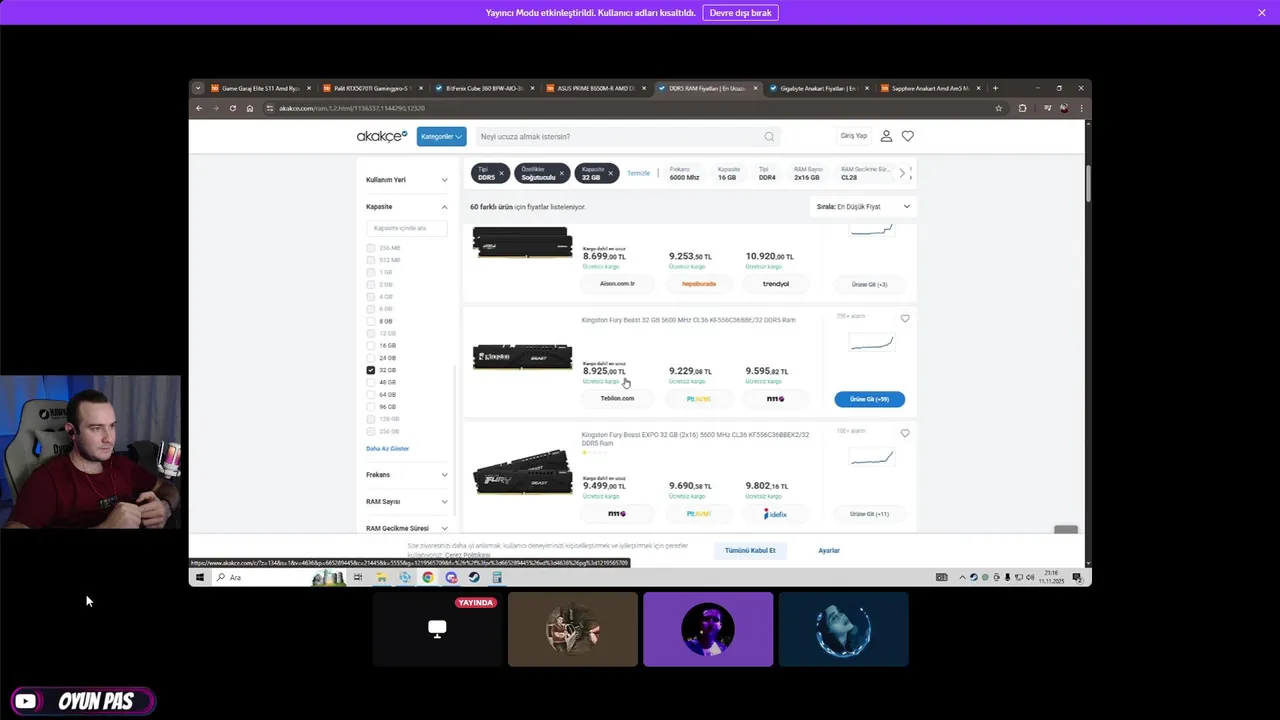Open the Windows Start menu
1280x720 pixels.
(x=199, y=577)
